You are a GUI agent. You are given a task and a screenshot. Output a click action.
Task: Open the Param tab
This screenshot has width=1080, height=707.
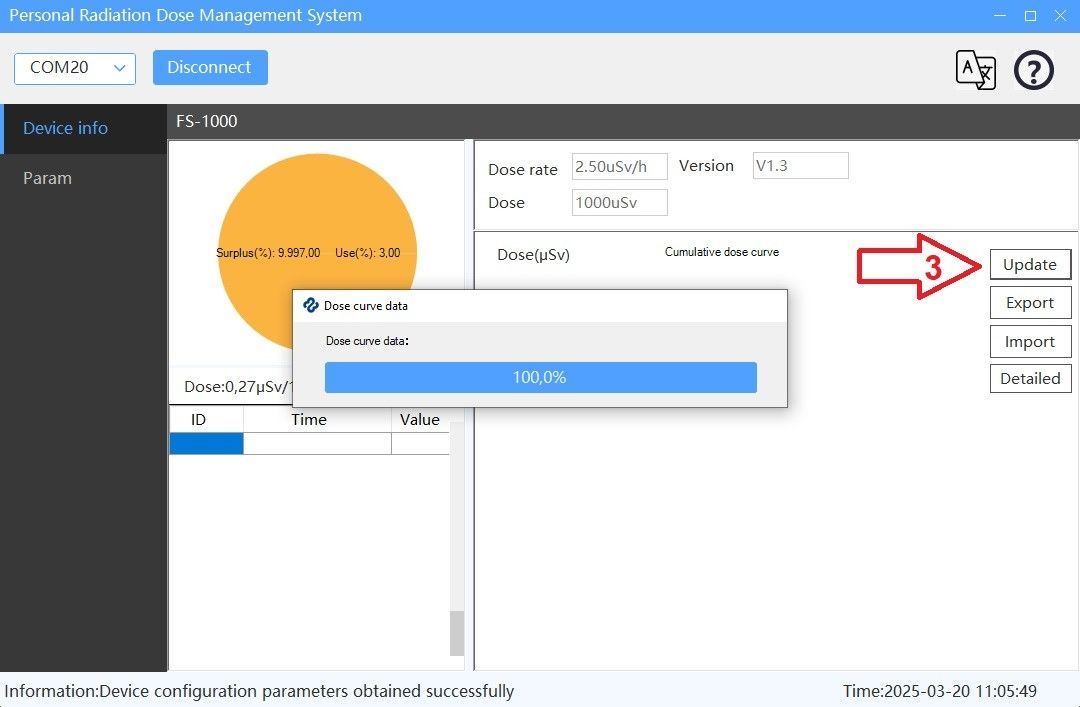[48, 178]
